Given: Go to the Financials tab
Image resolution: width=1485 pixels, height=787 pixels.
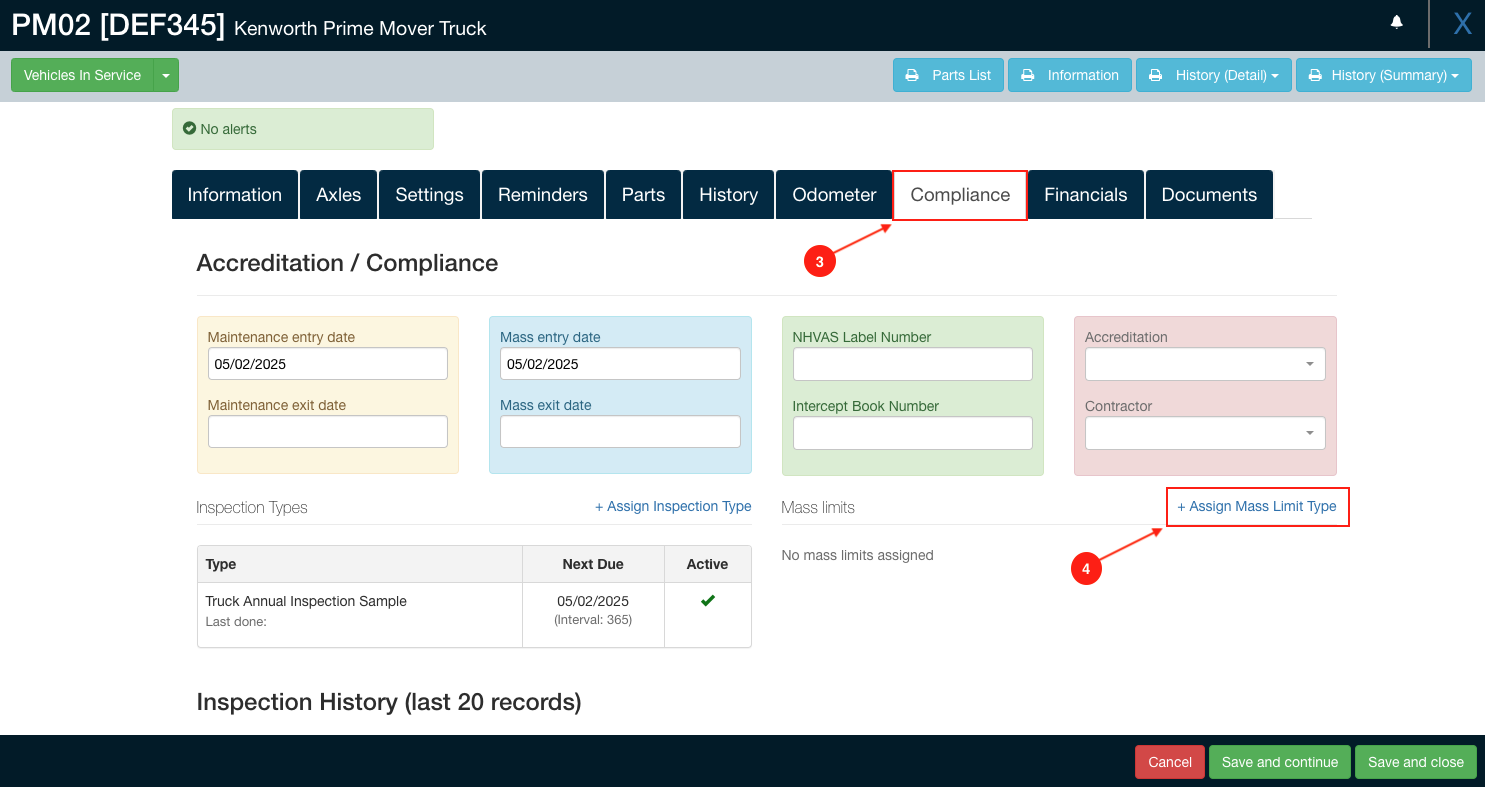Looking at the screenshot, I should tap(1085, 195).
